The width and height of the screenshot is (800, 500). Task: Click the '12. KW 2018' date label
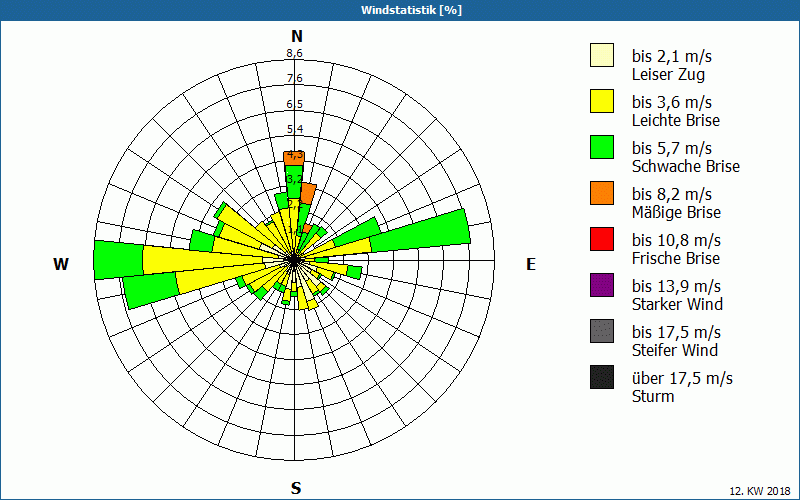(760, 491)
